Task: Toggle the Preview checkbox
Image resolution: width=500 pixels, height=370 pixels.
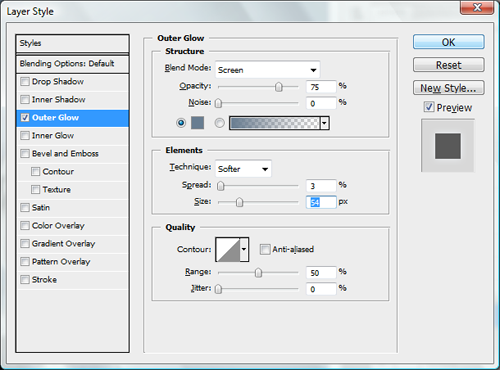Action: coord(429,107)
